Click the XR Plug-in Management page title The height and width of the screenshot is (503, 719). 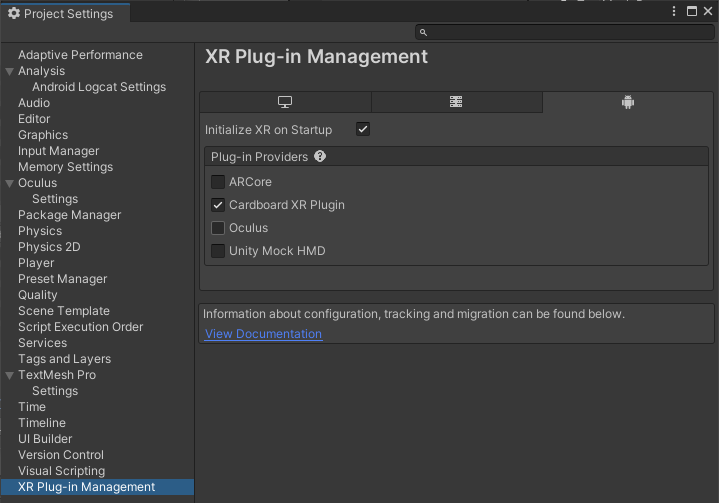tap(316, 57)
